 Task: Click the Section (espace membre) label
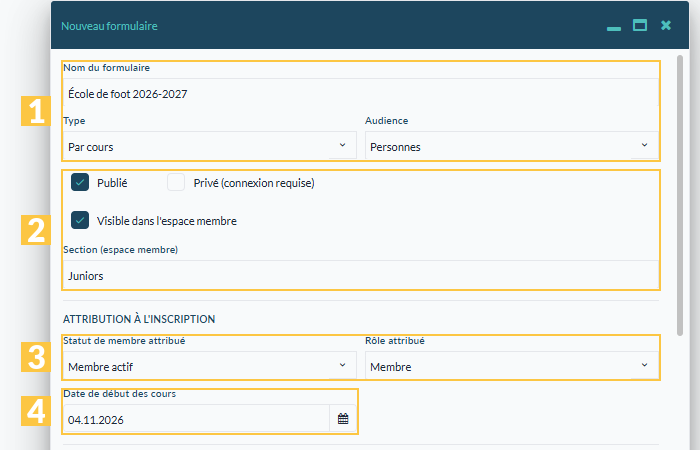point(121,250)
